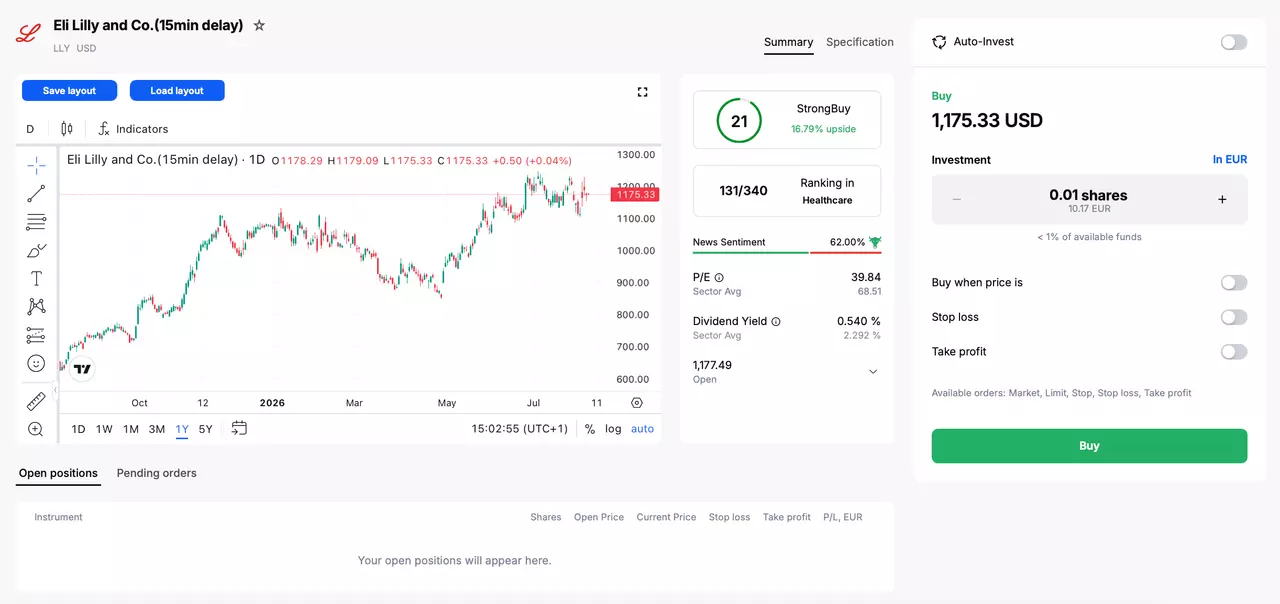The height and width of the screenshot is (604, 1280).
Task: Select the crosshair cursor tool
Action: 36,165
